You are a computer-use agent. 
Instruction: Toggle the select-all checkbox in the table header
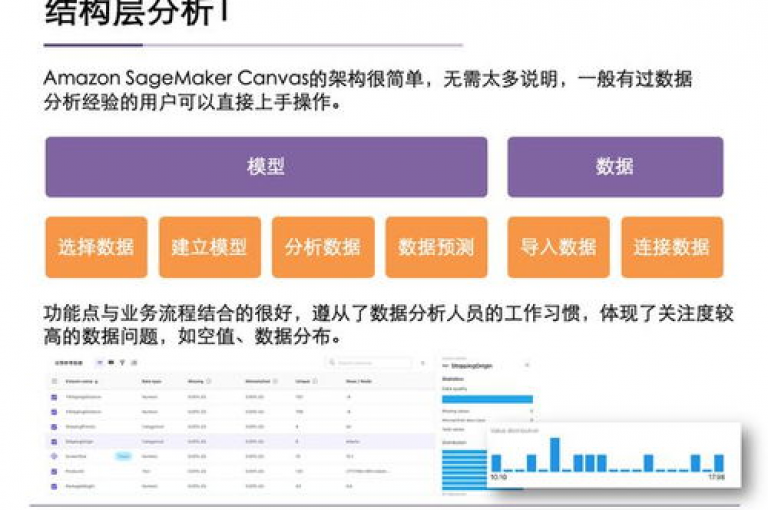(54, 381)
